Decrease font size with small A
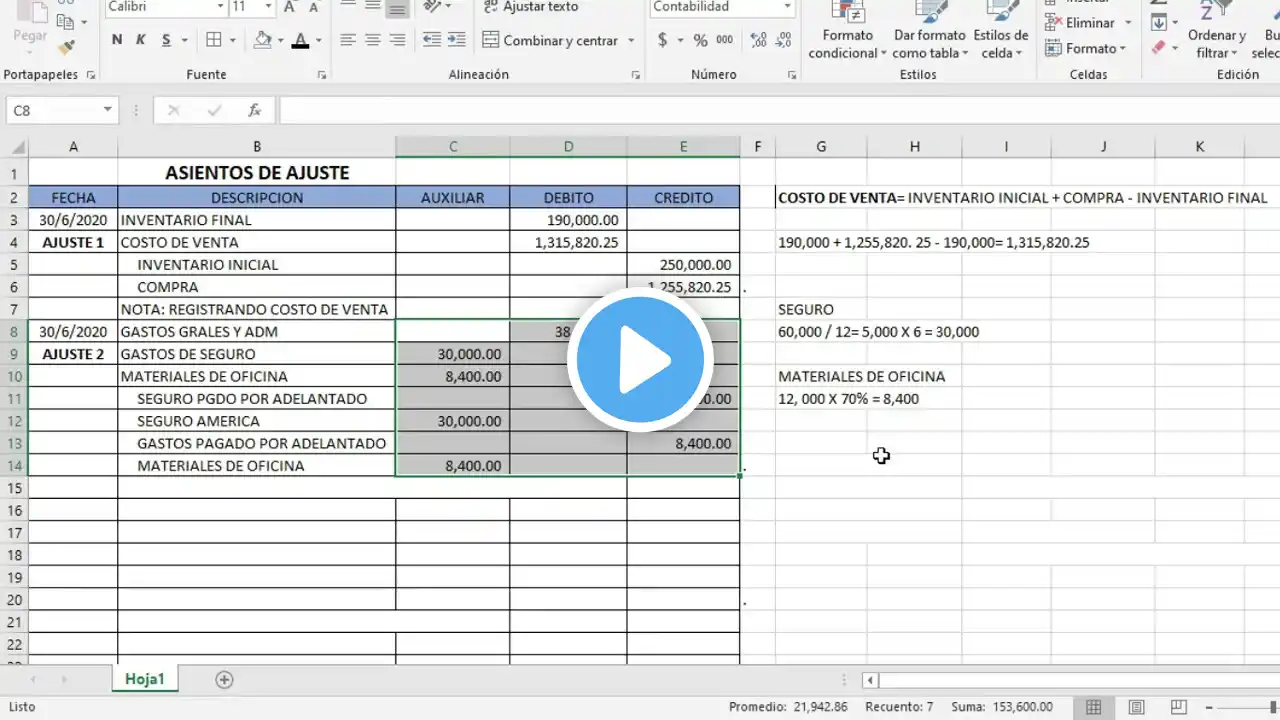1280x720 pixels. [x=314, y=7]
